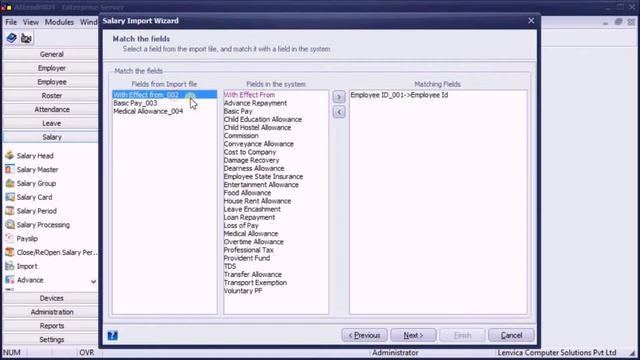This screenshot has height=360, width=640.
Task: Select 'Cost to Company' field
Action: tap(250, 152)
